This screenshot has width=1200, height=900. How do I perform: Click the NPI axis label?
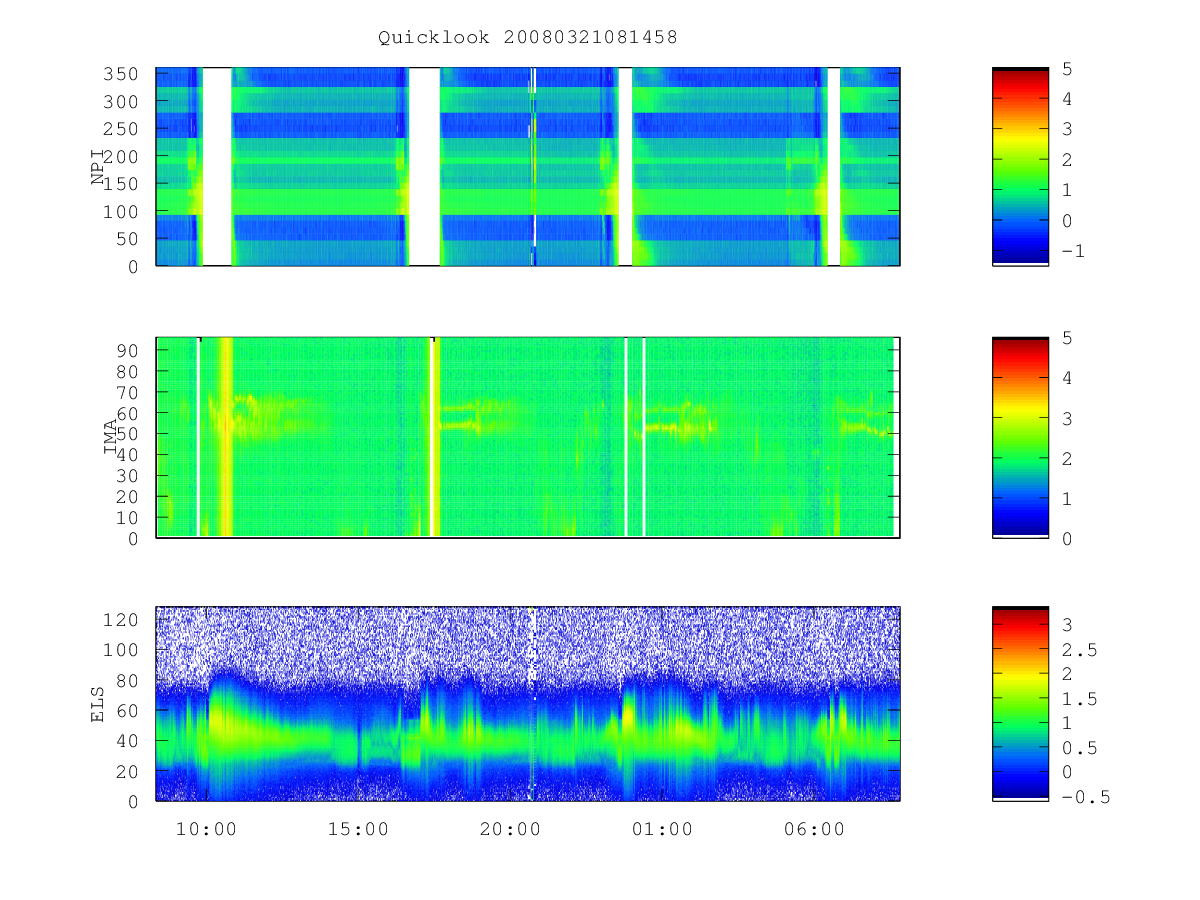(98, 167)
